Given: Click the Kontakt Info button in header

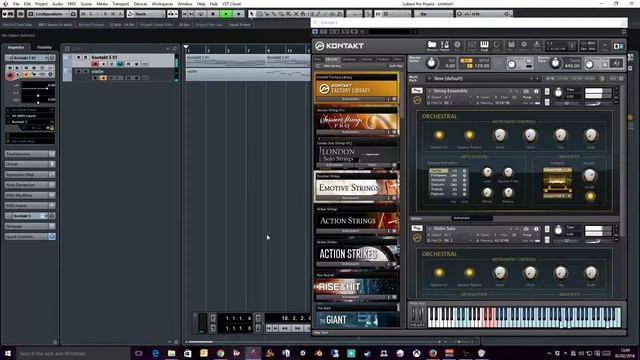Looking at the screenshot, I should [458, 45].
